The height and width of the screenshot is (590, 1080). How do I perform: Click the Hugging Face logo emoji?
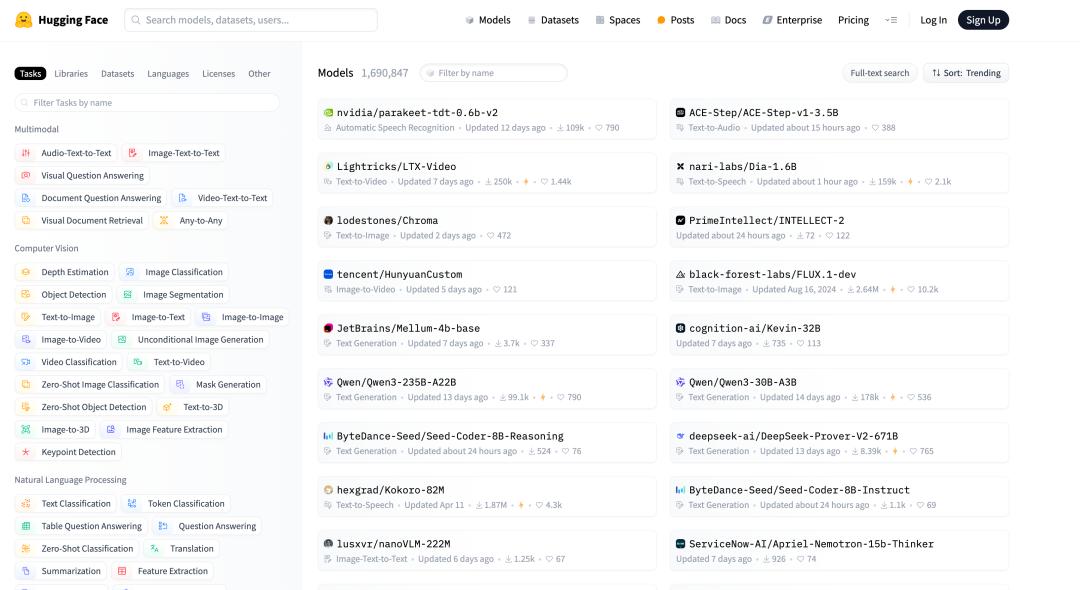point(23,20)
